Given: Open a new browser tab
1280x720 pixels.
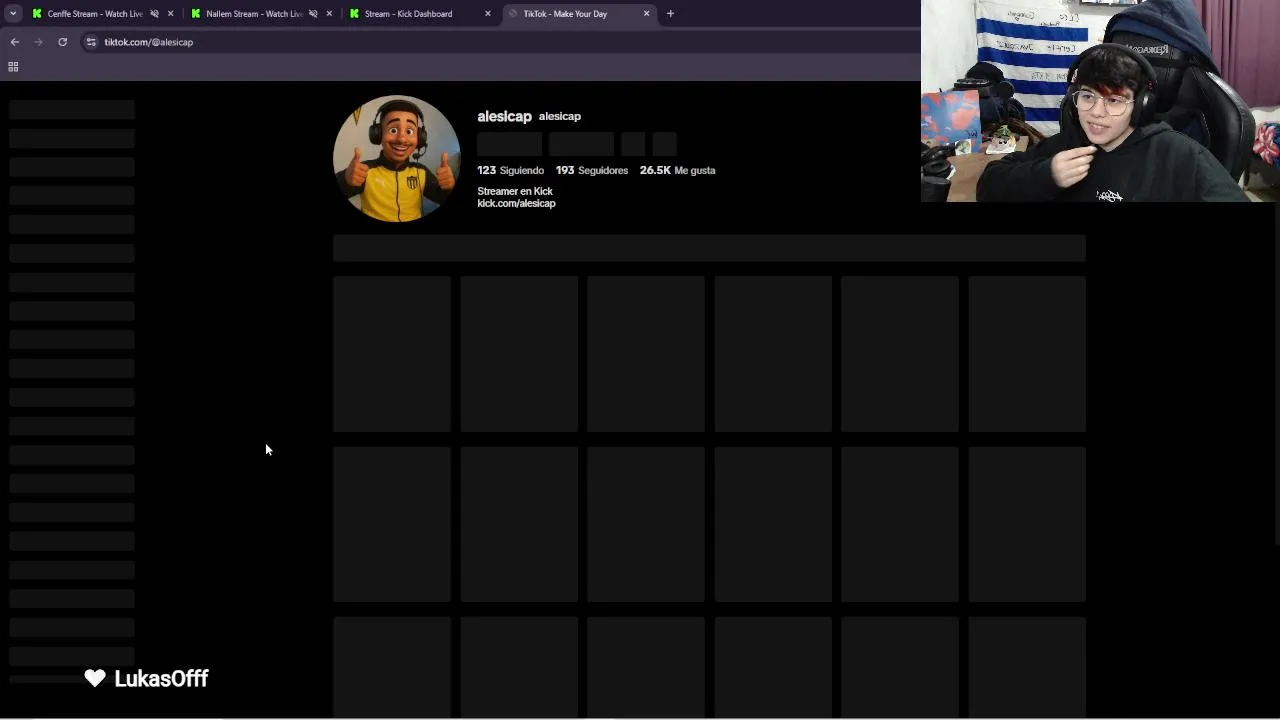Looking at the screenshot, I should point(670,14).
